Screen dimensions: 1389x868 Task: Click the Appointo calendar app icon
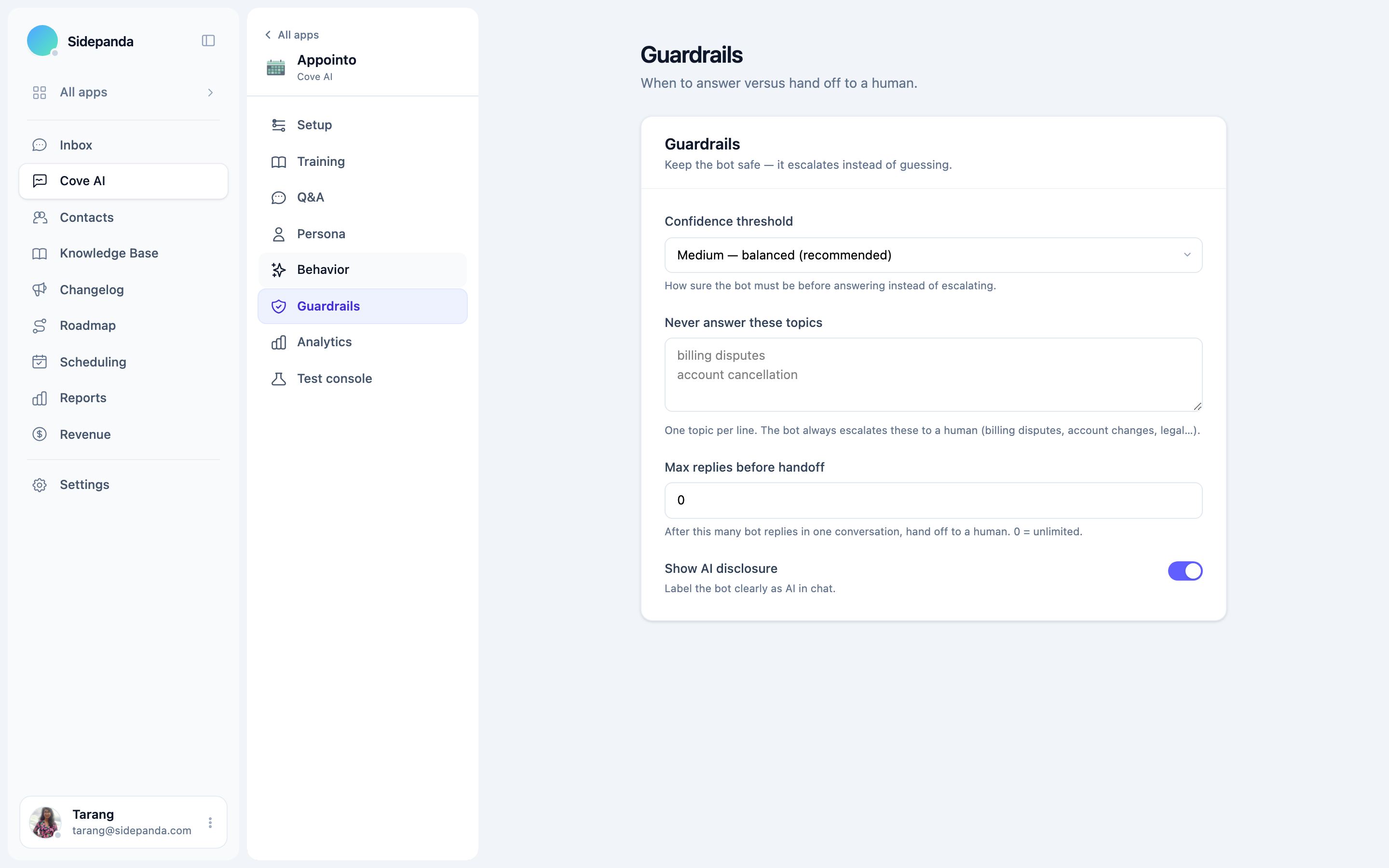[x=276, y=67]
